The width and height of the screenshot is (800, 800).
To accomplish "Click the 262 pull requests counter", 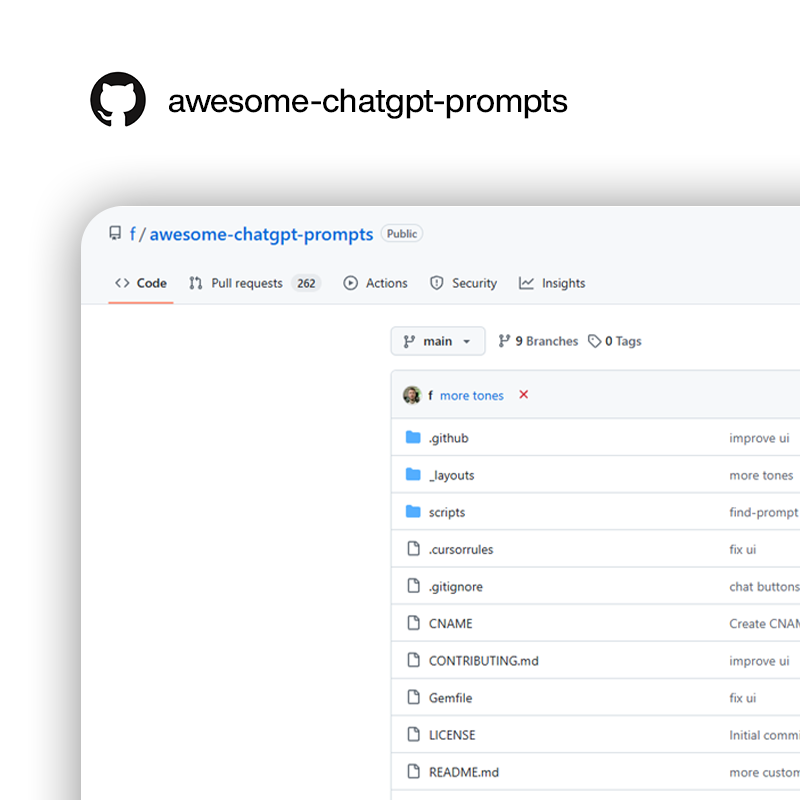I will [x=306, y=283].
